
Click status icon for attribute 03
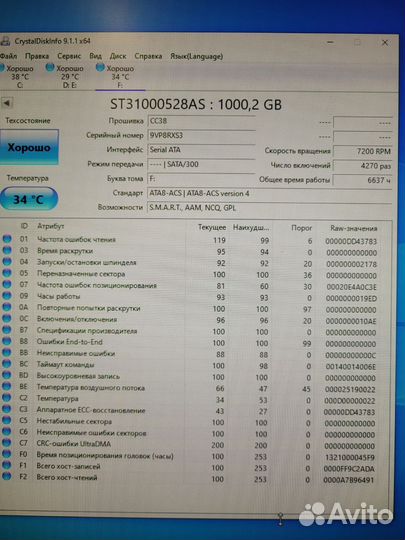point(7,250)
